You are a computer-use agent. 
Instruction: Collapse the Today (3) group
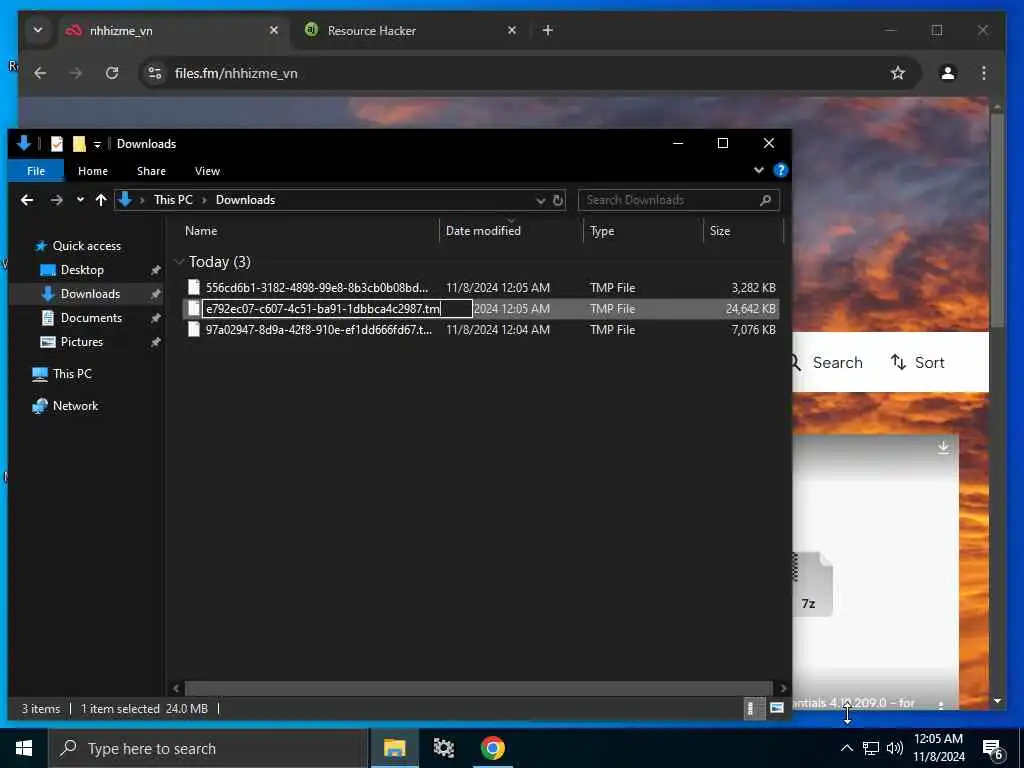click(x=180, y=262)
